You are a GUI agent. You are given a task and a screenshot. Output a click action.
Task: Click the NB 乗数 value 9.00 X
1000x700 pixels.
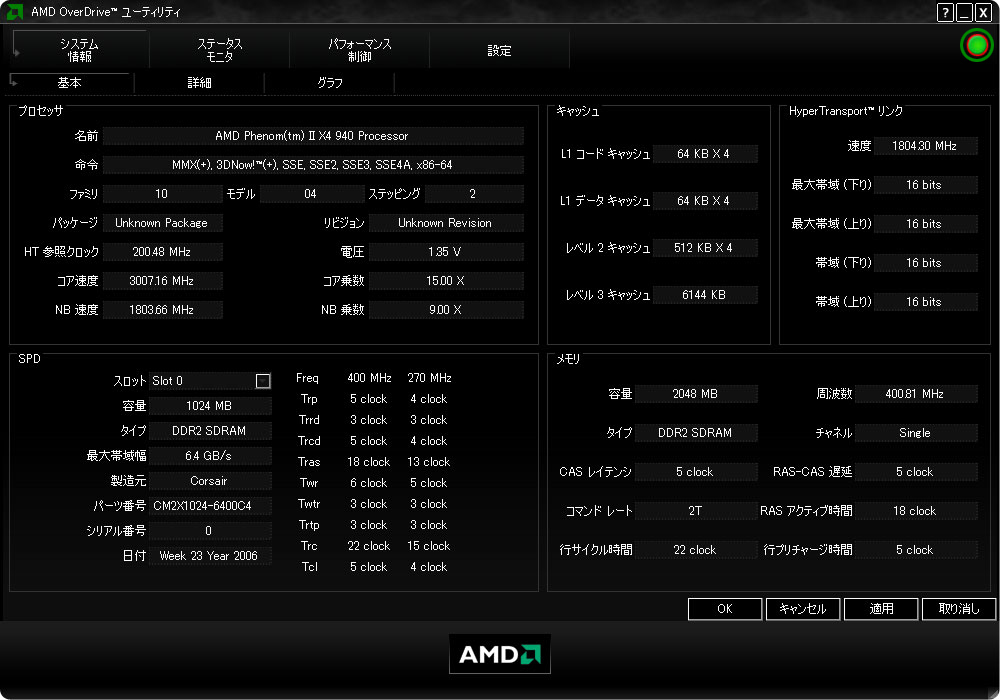445,310
